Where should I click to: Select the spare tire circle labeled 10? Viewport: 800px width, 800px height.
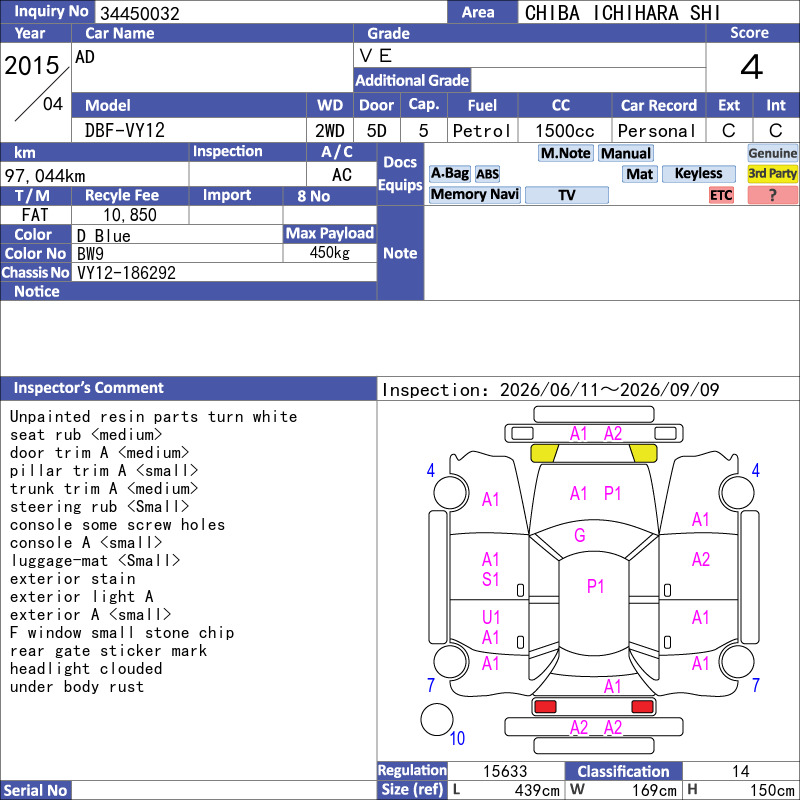pyautogui.click(x=437, y=719)
